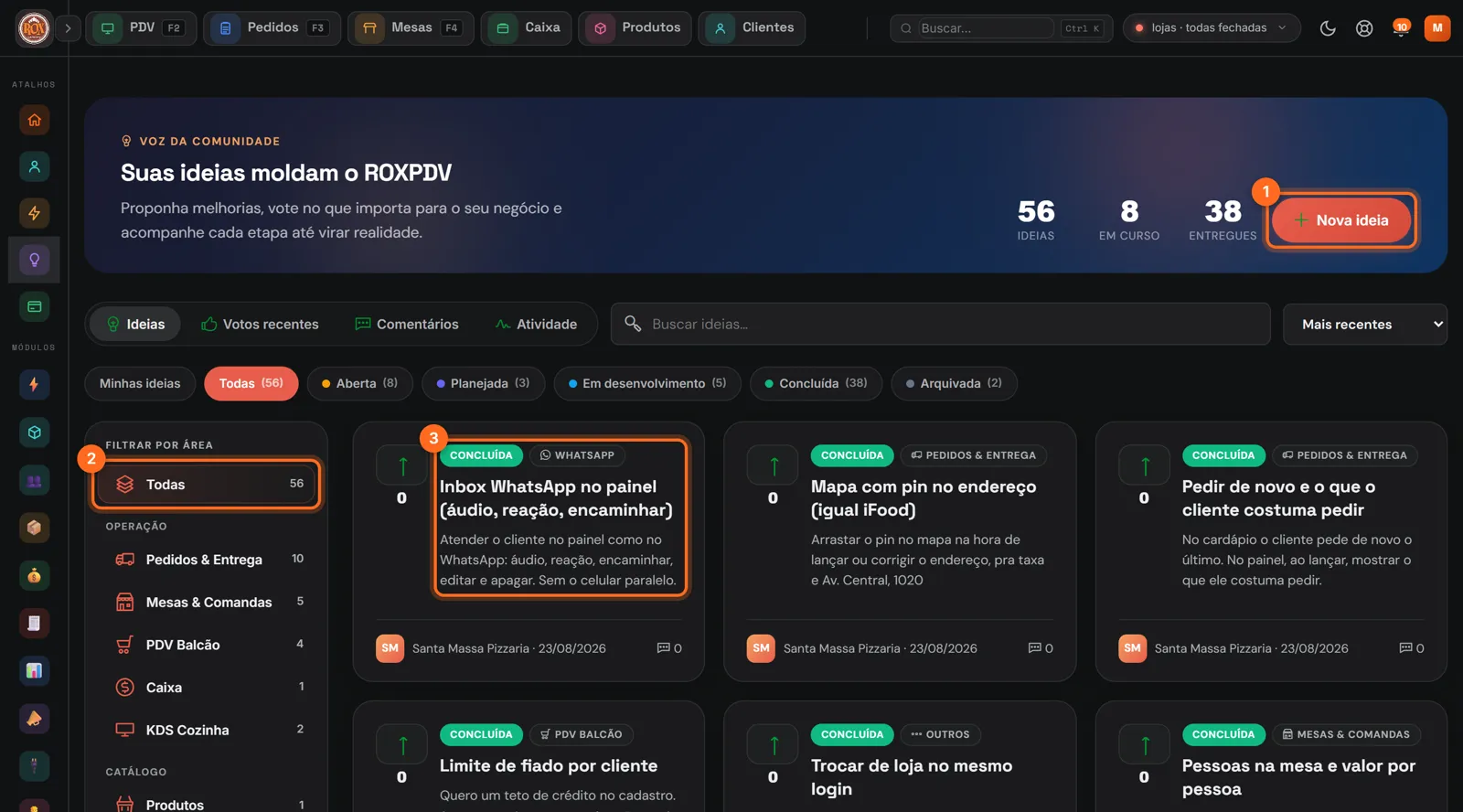Switch to the Atividade tab
1463x812 pixels.
point(537,325)
